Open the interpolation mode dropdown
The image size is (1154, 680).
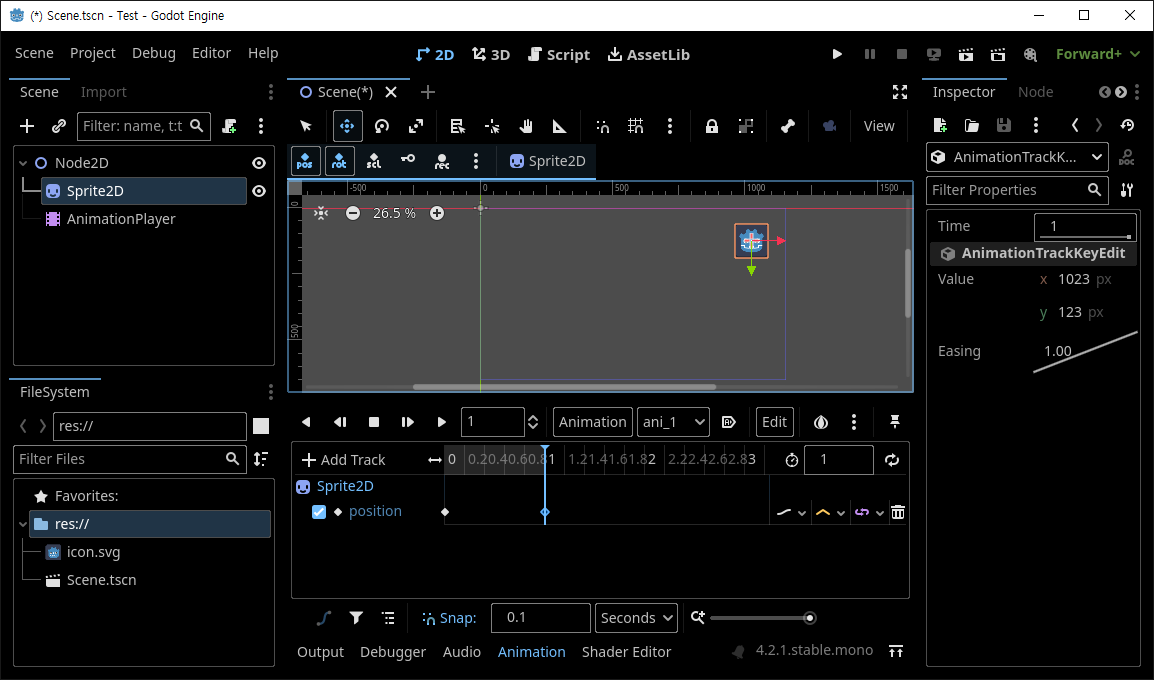[x=829, y=512]
